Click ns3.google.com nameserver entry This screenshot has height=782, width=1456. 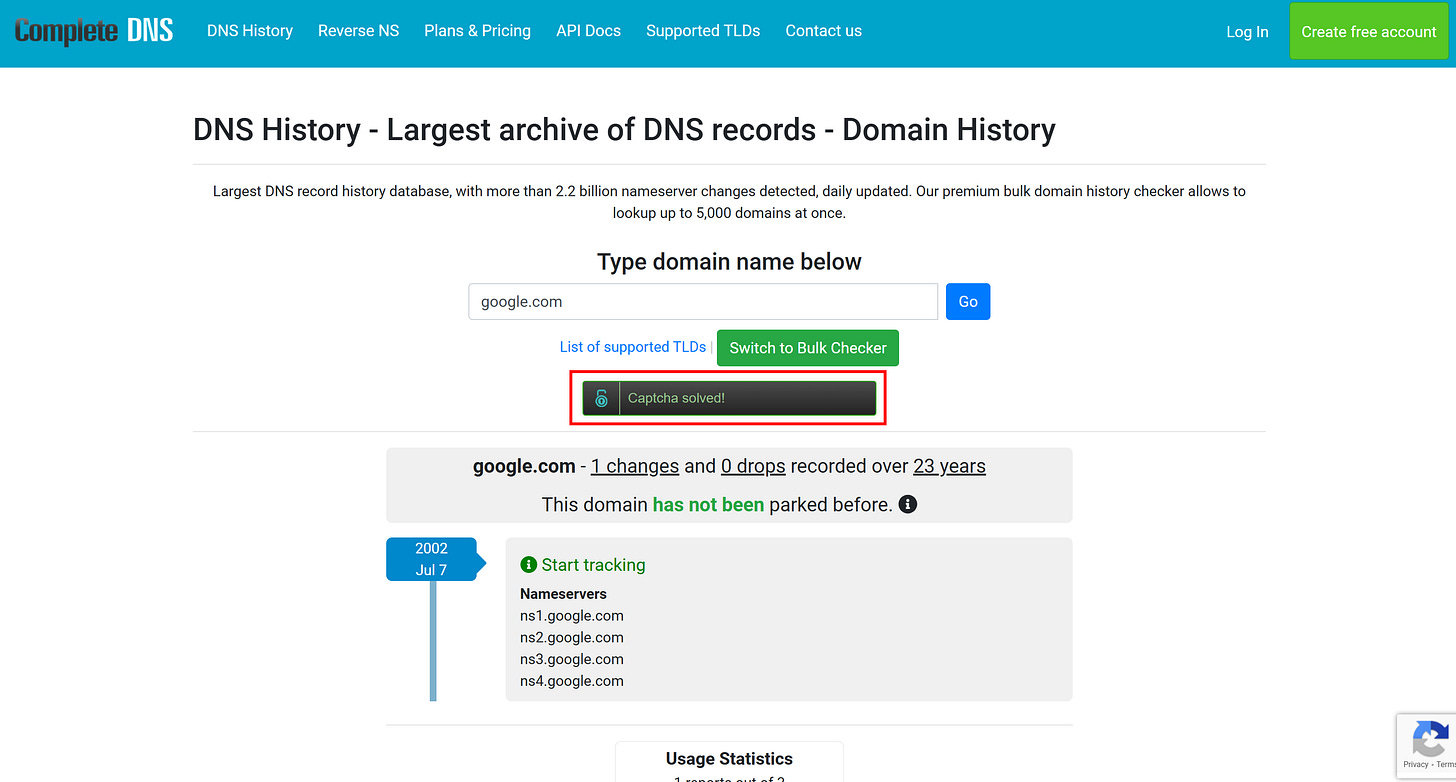572,659
